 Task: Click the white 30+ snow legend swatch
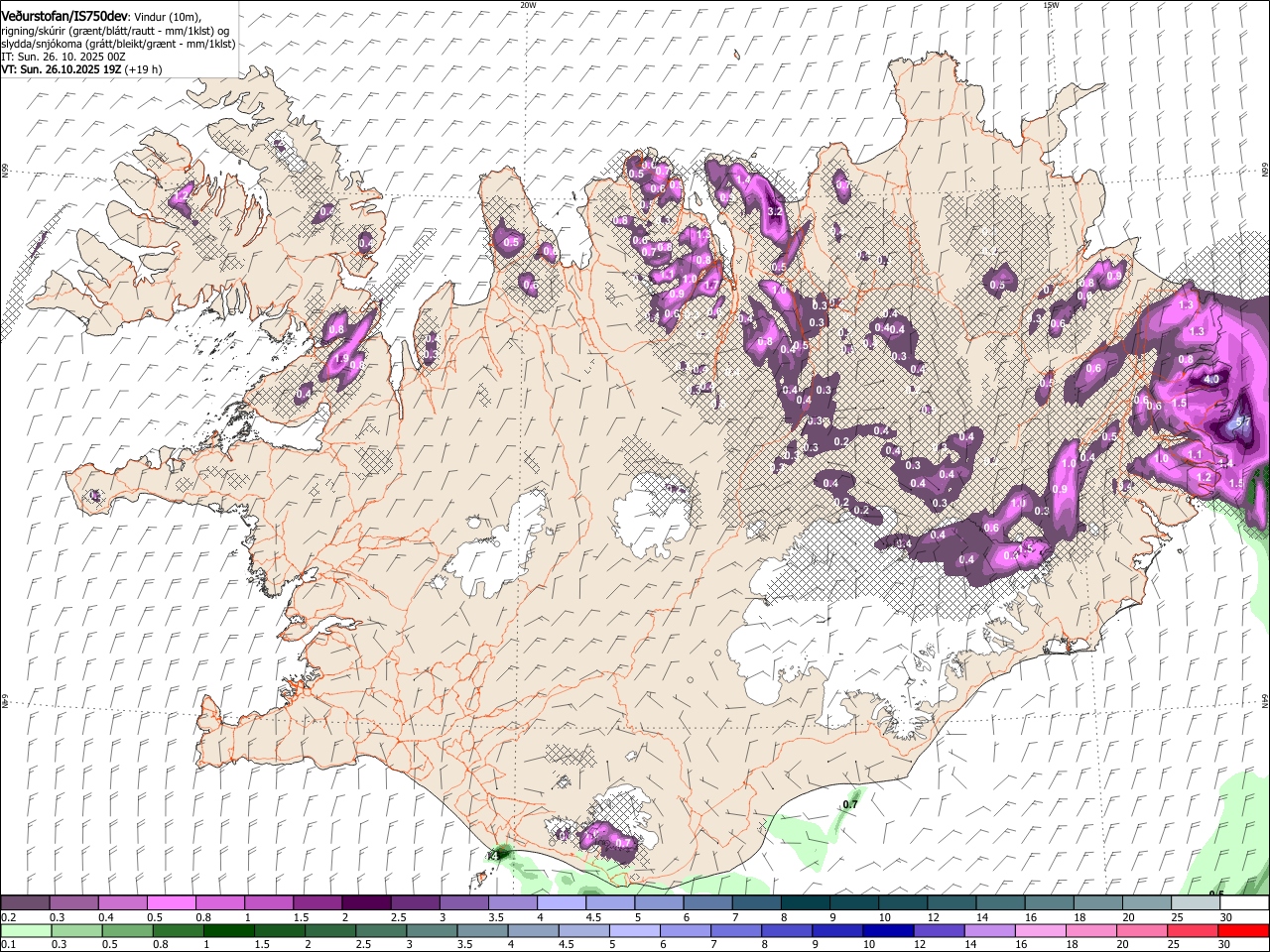click(1245, 902)
